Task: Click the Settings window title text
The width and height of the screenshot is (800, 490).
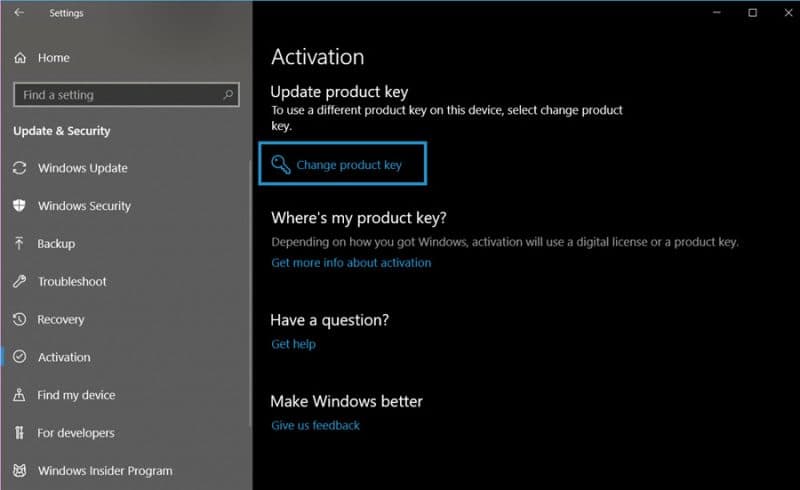Action: [x=66, y=13]
